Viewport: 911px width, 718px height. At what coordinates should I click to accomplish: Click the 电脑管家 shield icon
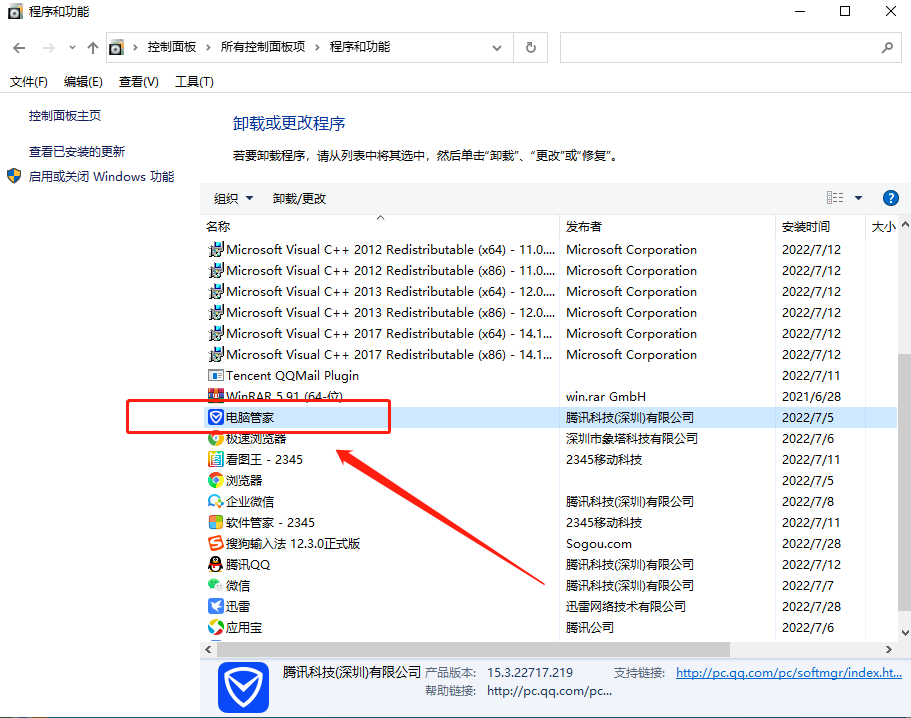pyautogui.click(x=216, y=417)
